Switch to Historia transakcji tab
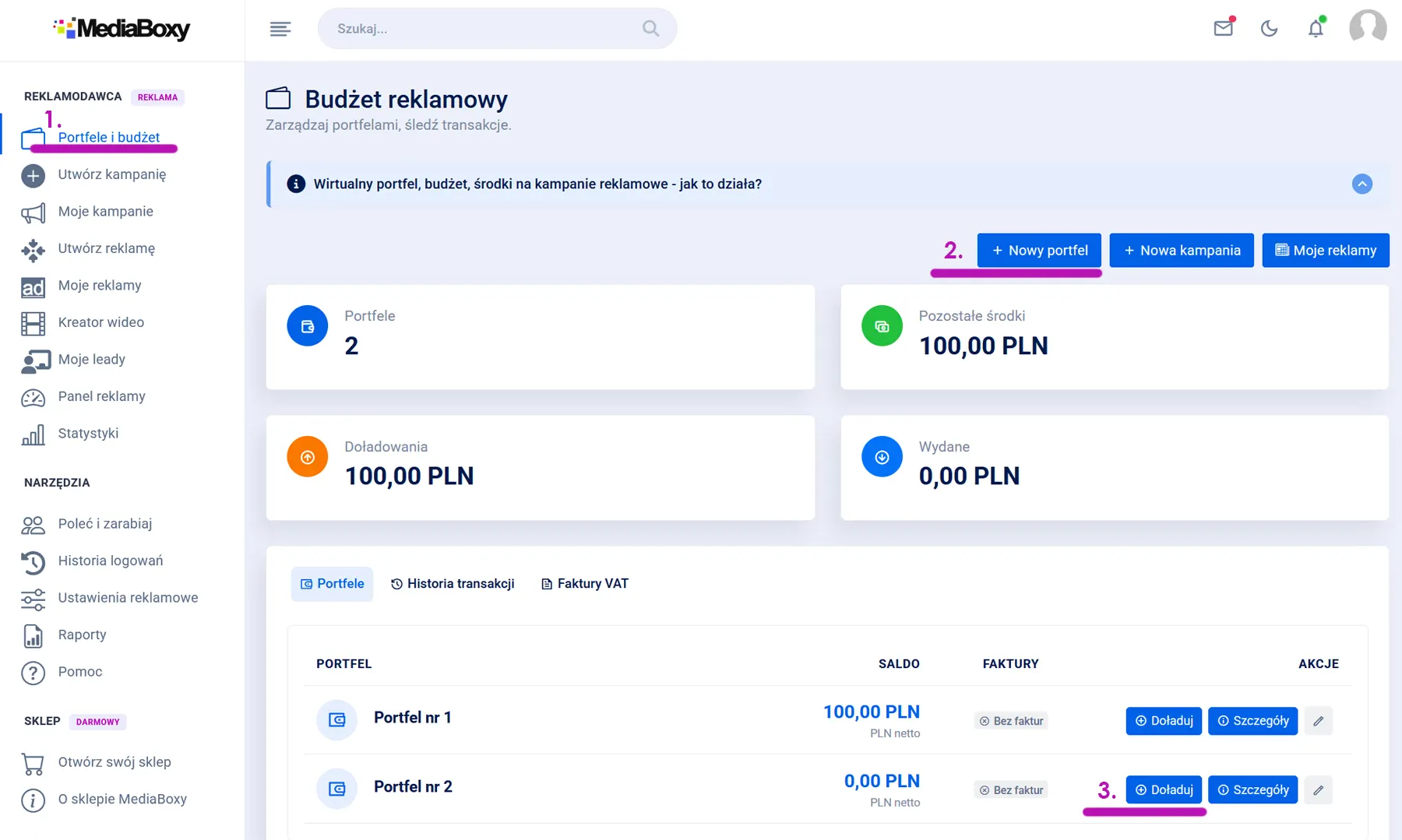The height and width of the screenshot is (840, 1402). tap(453, 584)
